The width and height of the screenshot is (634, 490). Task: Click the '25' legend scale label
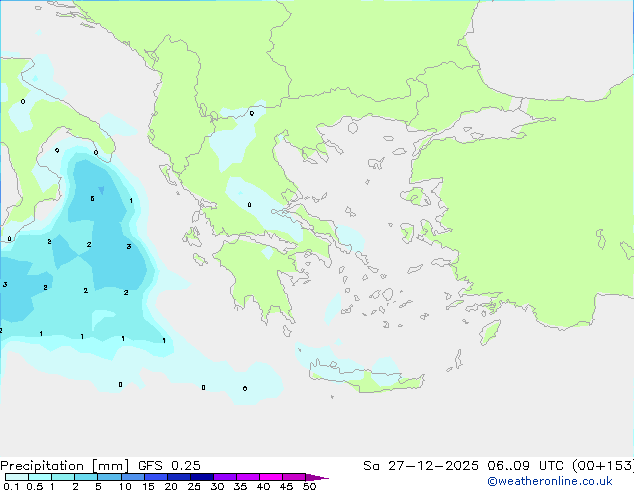[x=194, y=486]
